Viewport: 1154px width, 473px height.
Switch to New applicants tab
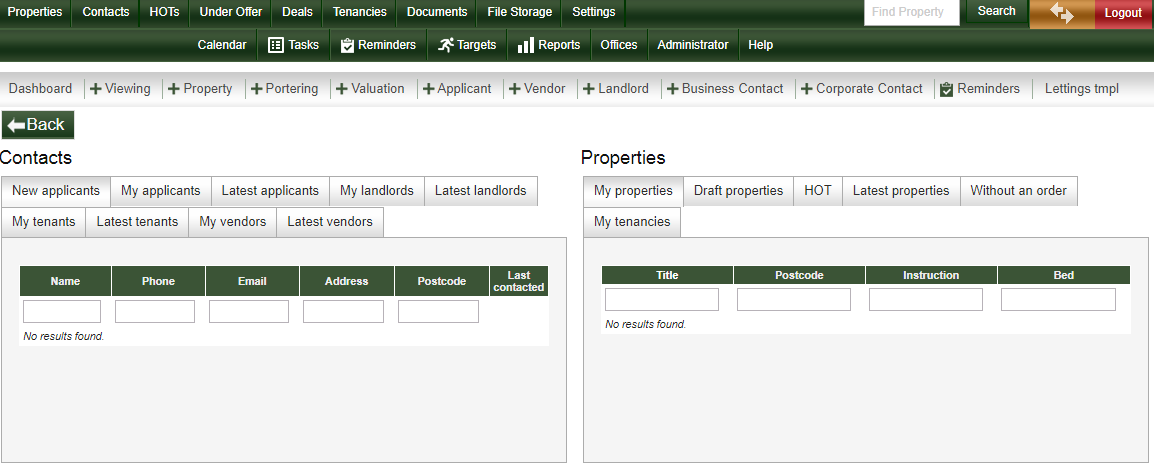coord(56,191)
